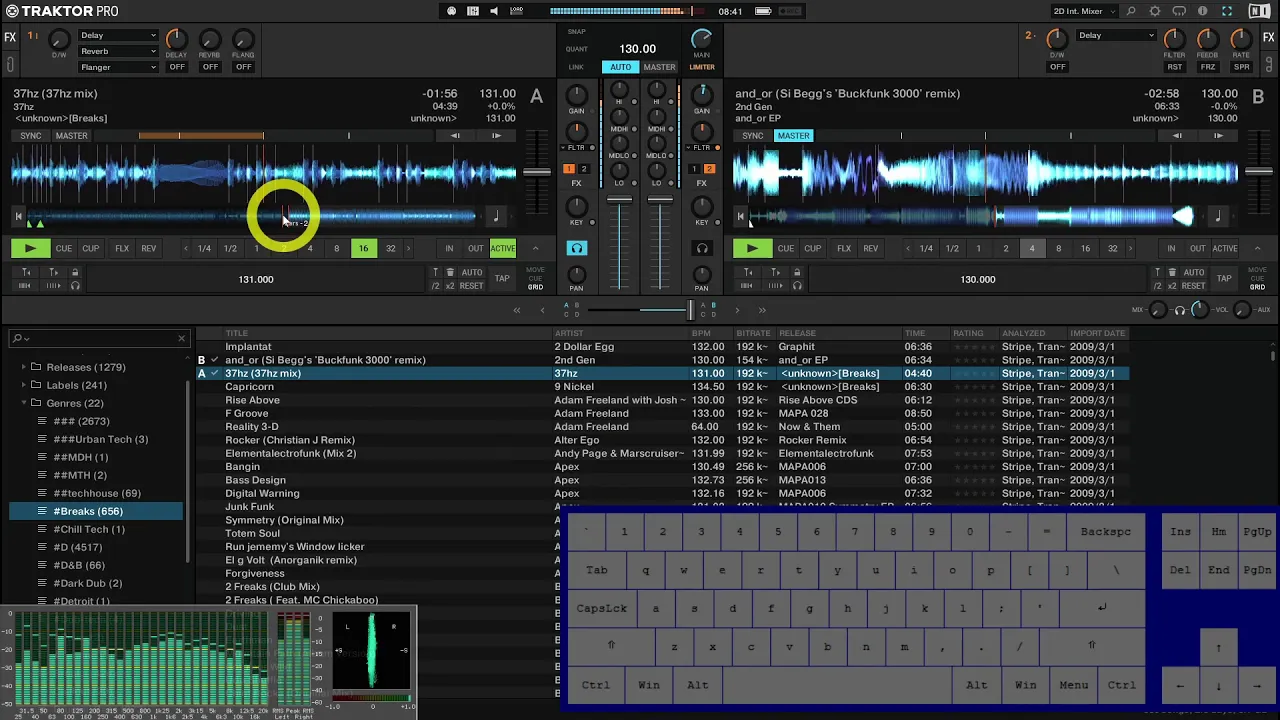Image resolution: width=1280 pixels, height=720 pixels.
Task: Enable Deck A metronome tick headphone icon
Action: [x=75, y=286]
